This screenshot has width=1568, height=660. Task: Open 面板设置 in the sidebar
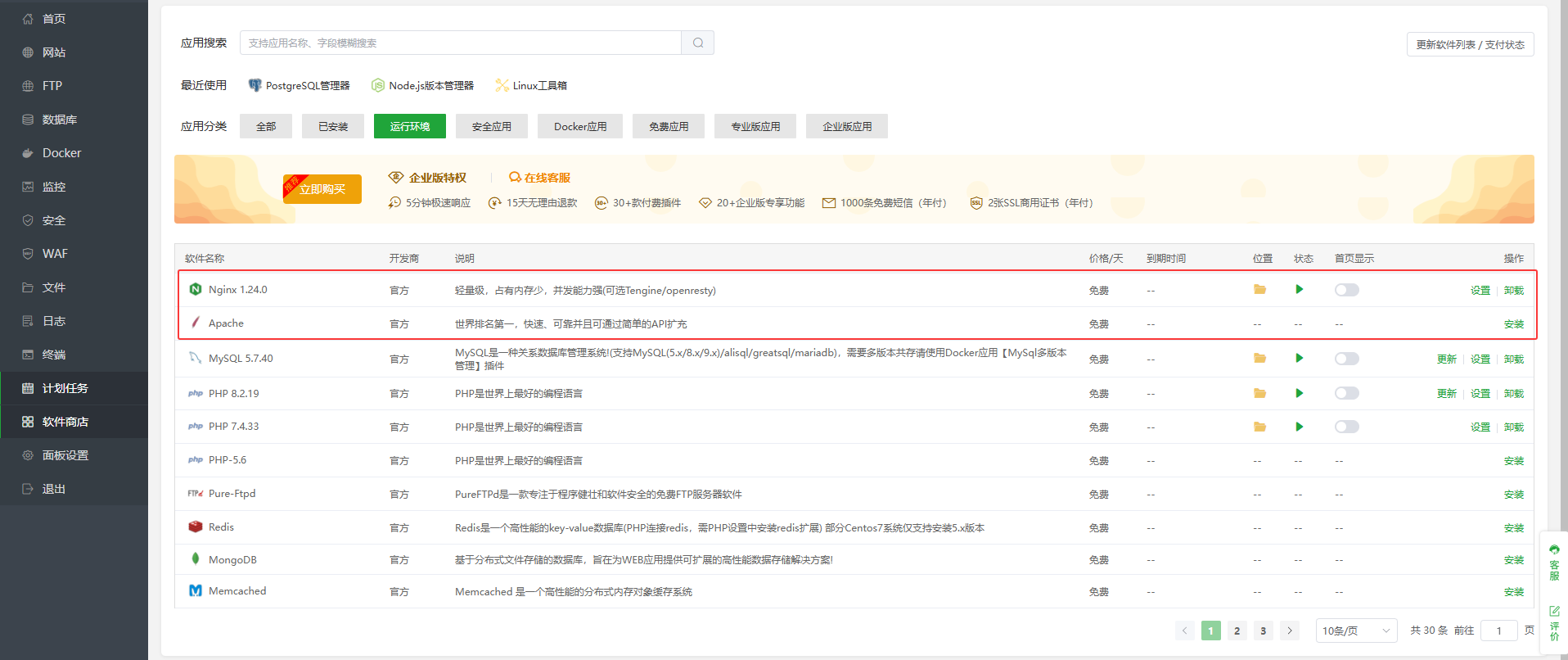tap(74, 455)
